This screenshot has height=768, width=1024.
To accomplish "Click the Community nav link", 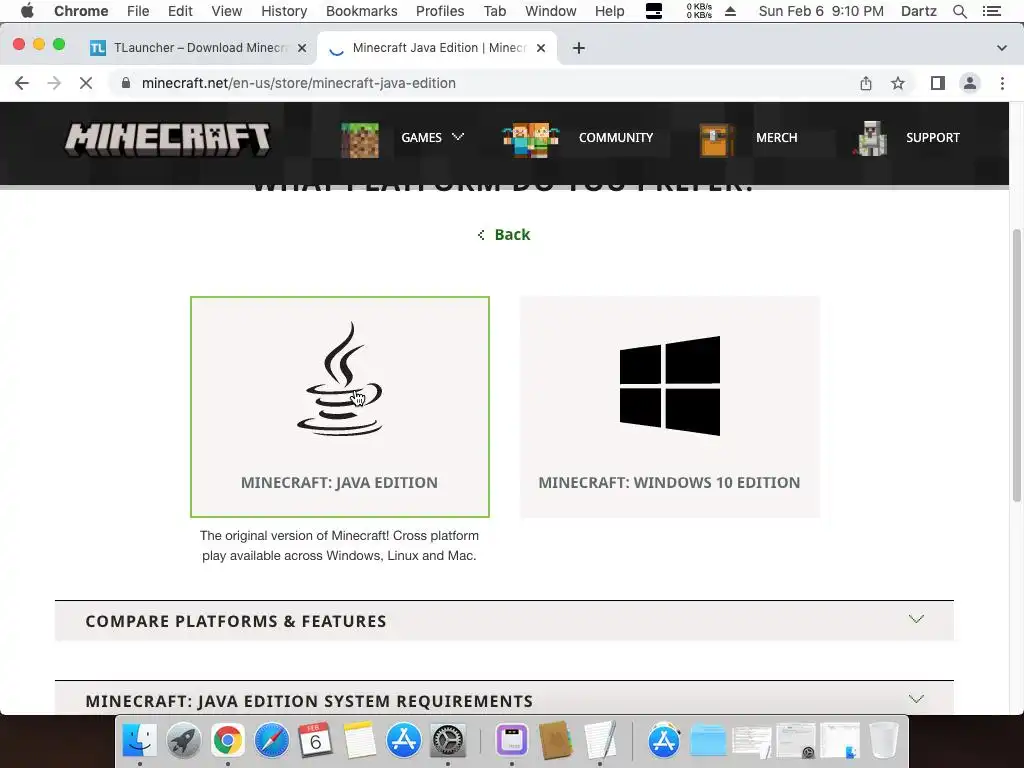I will (x=616, y=138).
